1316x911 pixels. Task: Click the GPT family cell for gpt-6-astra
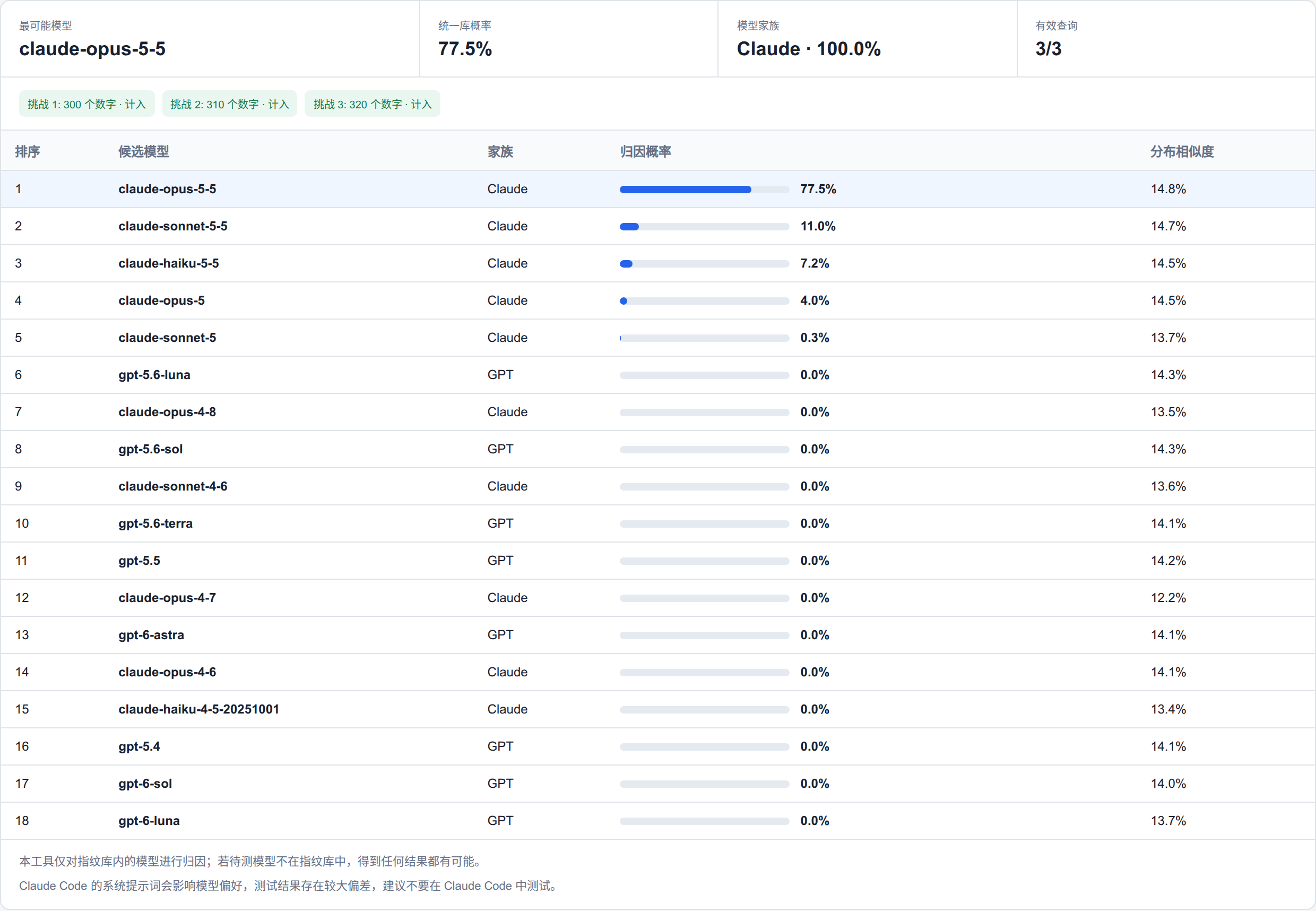(500, 635)
